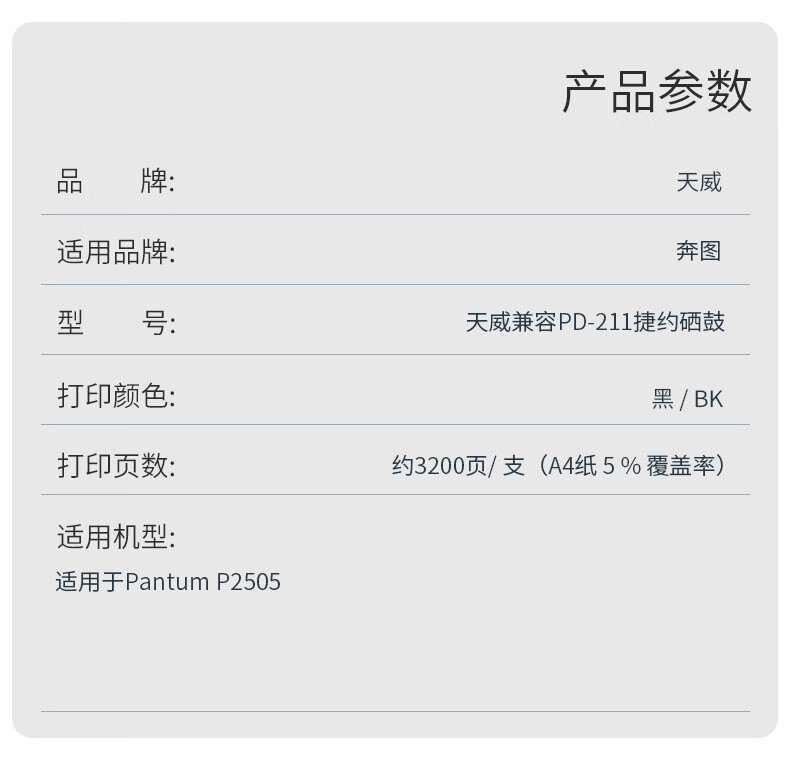This screenshot has height=760, width=790.
Task: Click the brand value 天威
Action: coord(699,182)
